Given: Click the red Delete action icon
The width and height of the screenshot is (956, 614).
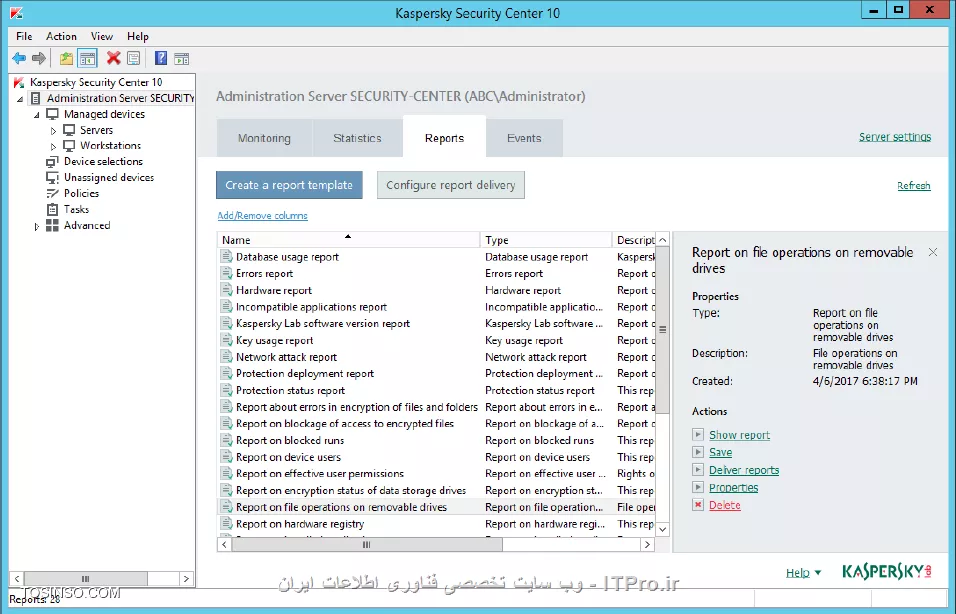Looking at the screenshot, I should click(698, 505).
